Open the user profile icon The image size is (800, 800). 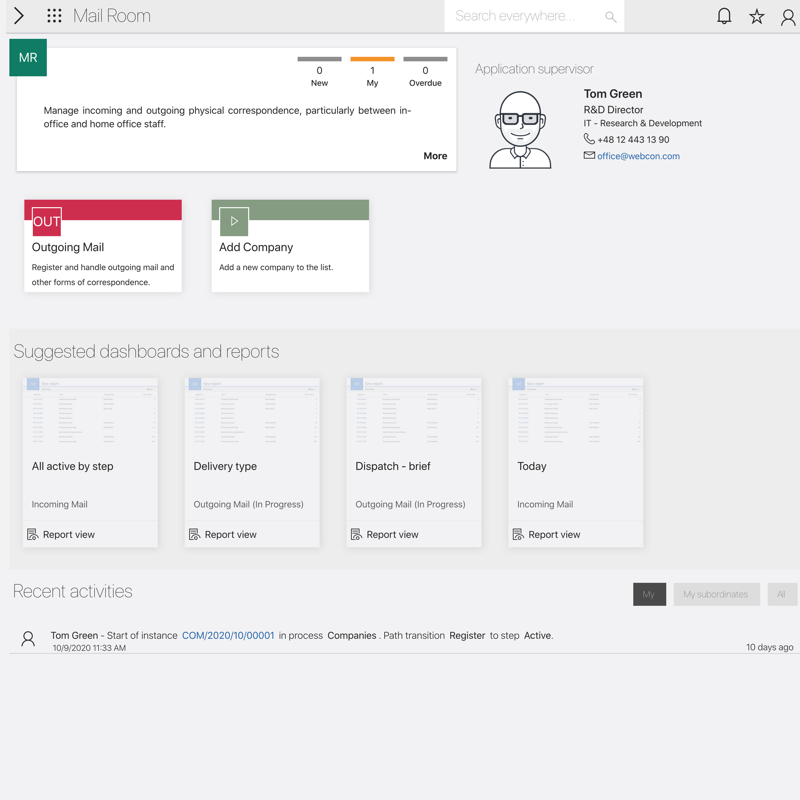pyautogui.click(x=788, y=16)
